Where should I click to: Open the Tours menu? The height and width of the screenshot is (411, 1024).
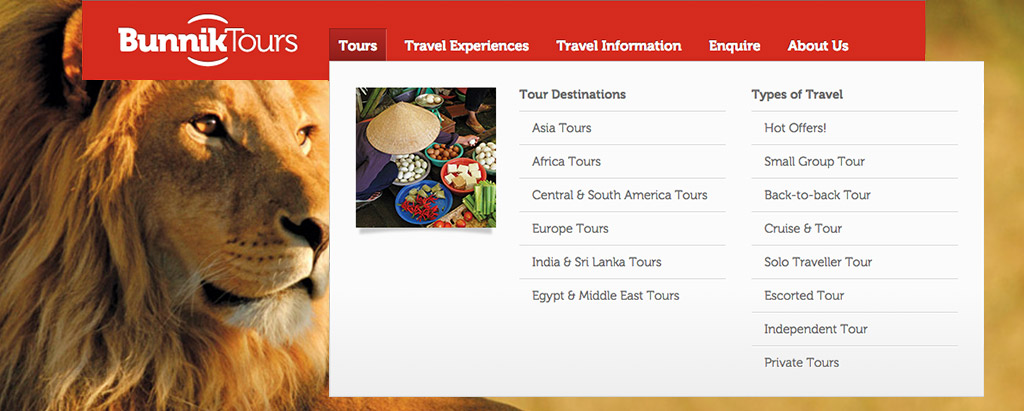click(x=357, y=46)
